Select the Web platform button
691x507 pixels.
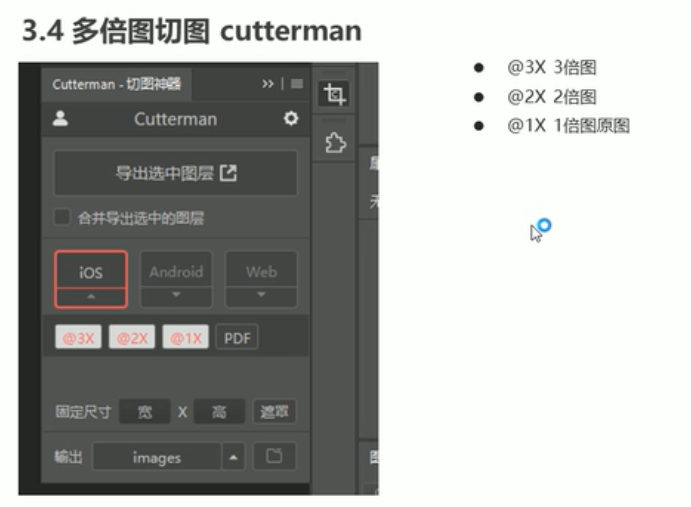[x=261, y=270]
